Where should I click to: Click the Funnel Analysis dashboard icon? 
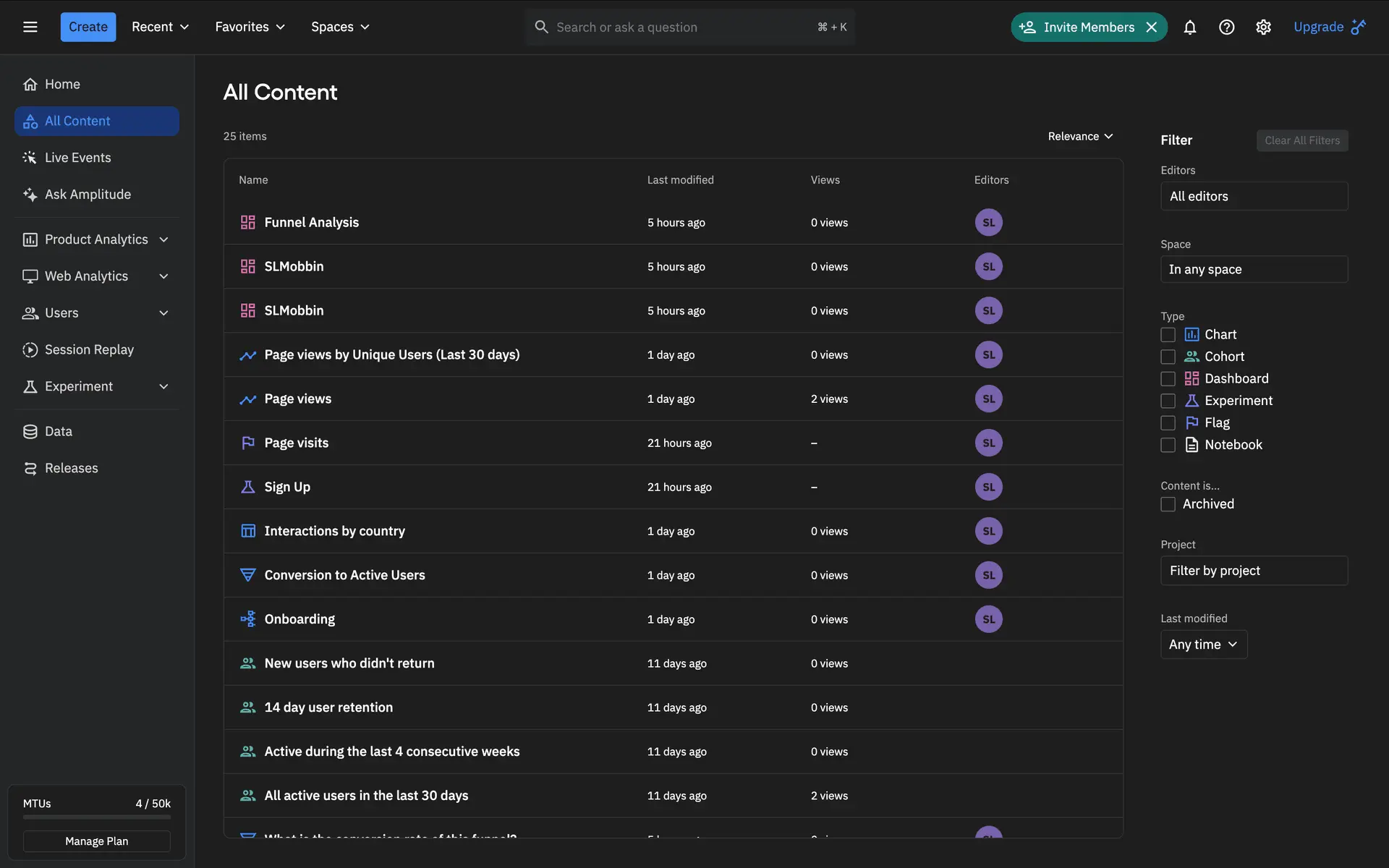(247, 222)
